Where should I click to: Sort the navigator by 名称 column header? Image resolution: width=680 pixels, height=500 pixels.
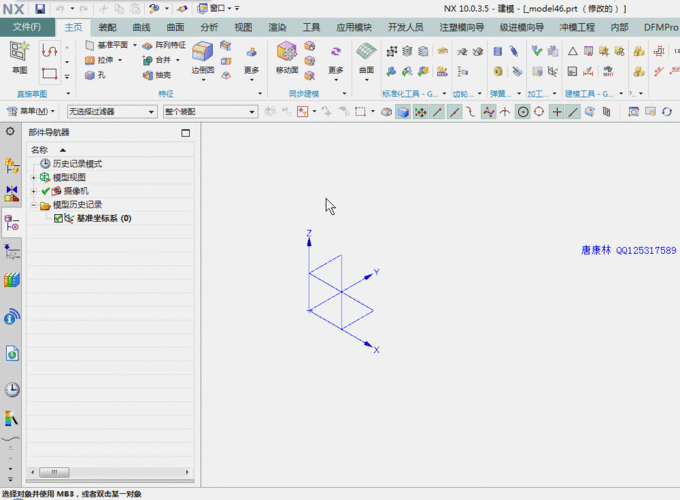tap(40, 149)
